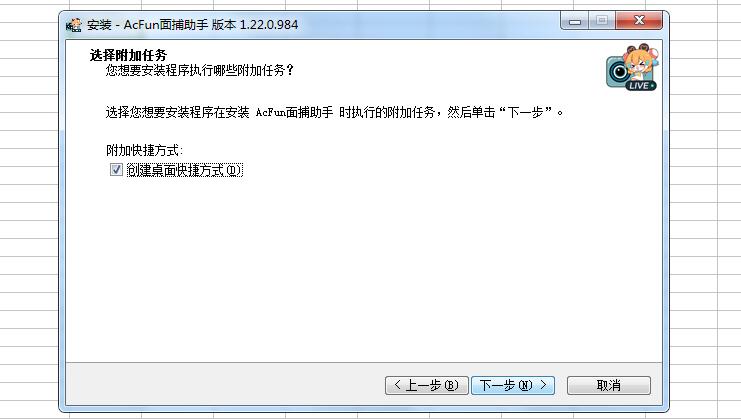Image resolution: width=741 pixels, height=419 pixels.
Task: Open the installer icon system menu in title bar
Action: [73, 25]
